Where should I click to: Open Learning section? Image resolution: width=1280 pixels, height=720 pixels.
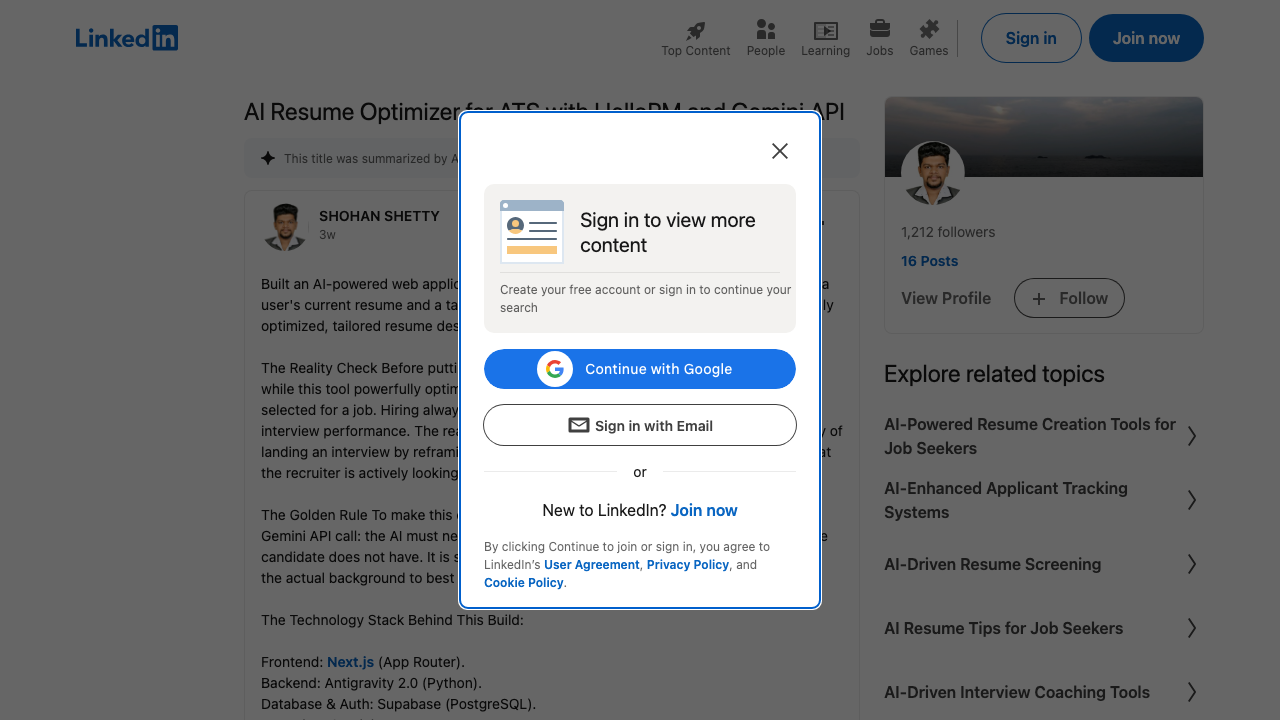(825, 38)
